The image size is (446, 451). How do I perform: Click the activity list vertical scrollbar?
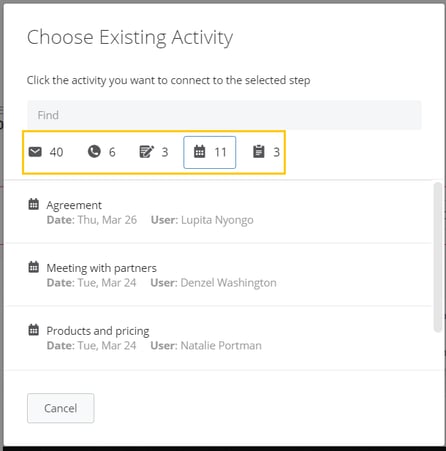[x=438, y=257]
